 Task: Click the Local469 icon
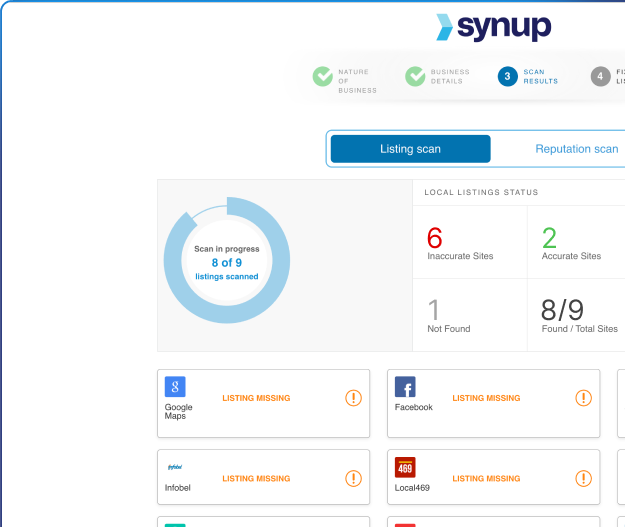(405, 467)
